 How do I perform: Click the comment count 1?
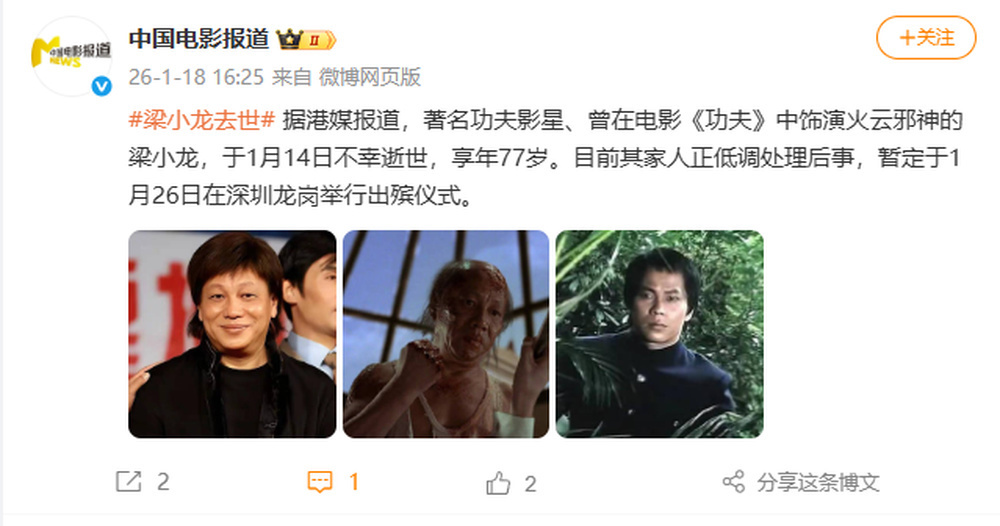point(354,482)
